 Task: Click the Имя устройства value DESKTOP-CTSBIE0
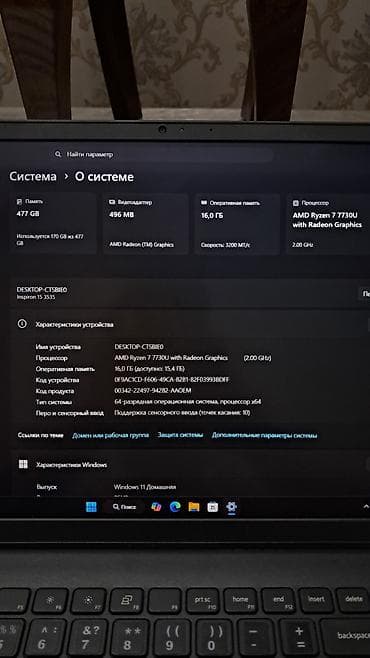139,347
